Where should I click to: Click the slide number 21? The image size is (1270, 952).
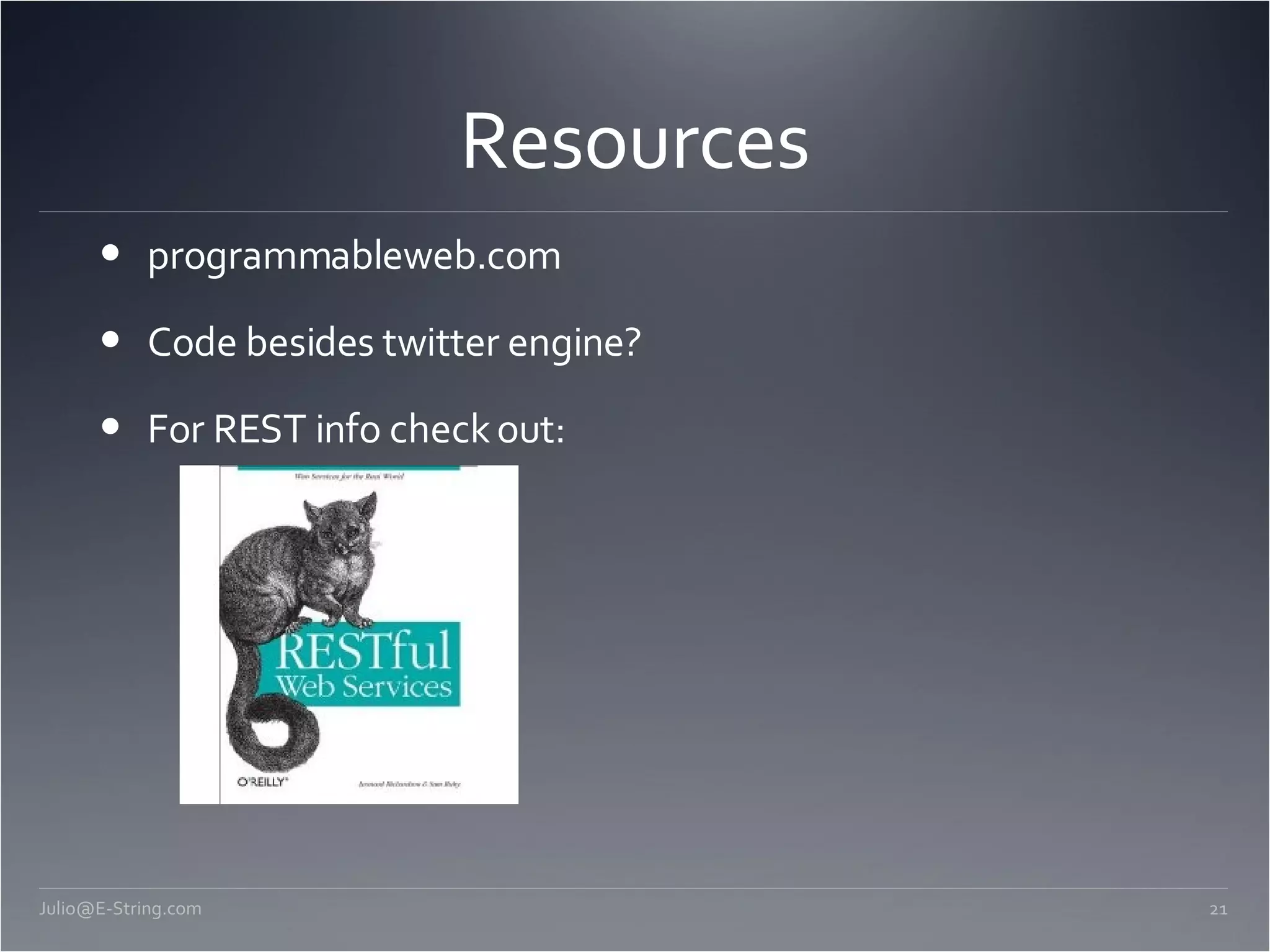coord(1218,910)
